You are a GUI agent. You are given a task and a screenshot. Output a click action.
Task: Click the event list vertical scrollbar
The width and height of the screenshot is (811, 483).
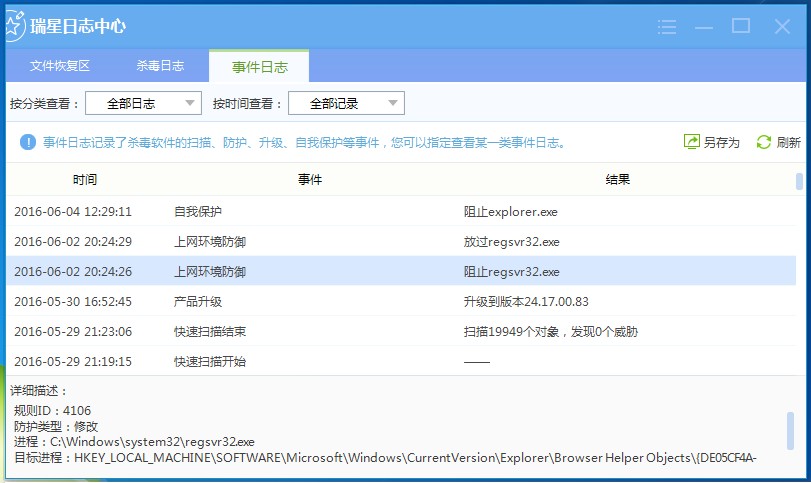pyautogui.click(x=799, y=182)
